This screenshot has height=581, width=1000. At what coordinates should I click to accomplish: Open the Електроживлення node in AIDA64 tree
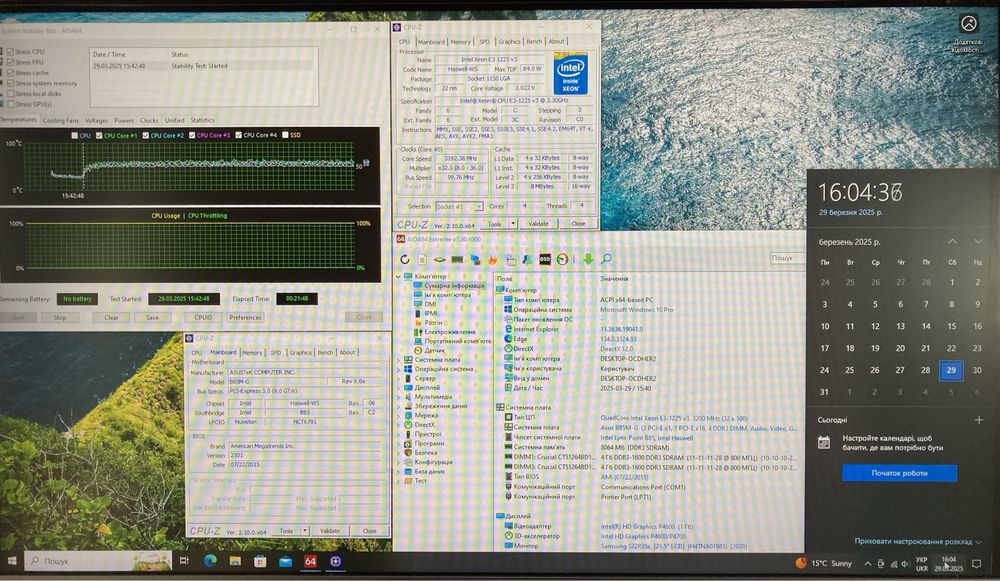450,332
